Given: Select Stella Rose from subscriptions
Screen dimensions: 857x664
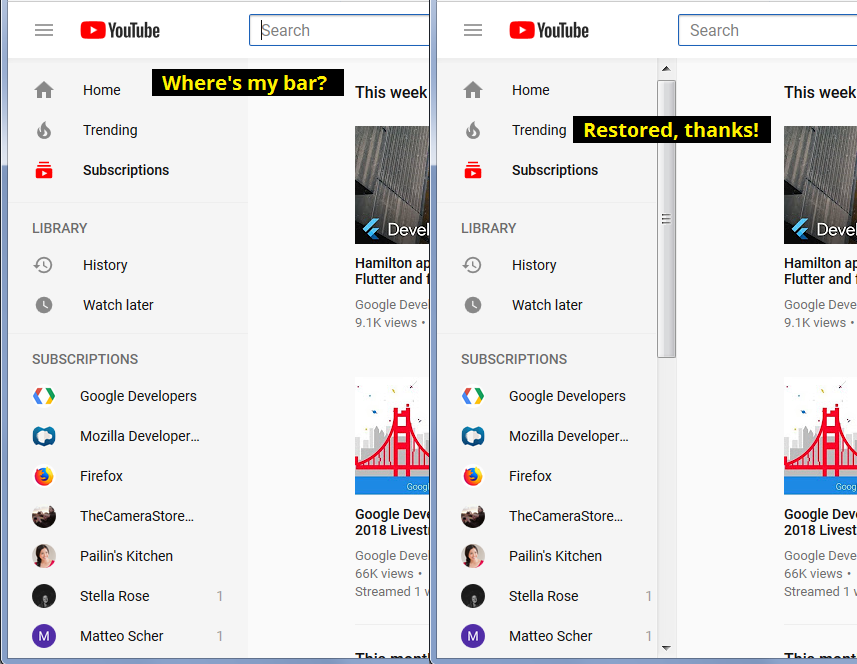Looking at the screenshot, I should (114, 595).
